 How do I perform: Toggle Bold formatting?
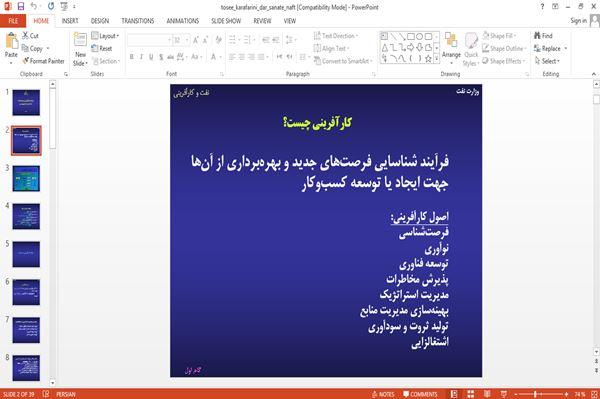[x=132, y=57]
